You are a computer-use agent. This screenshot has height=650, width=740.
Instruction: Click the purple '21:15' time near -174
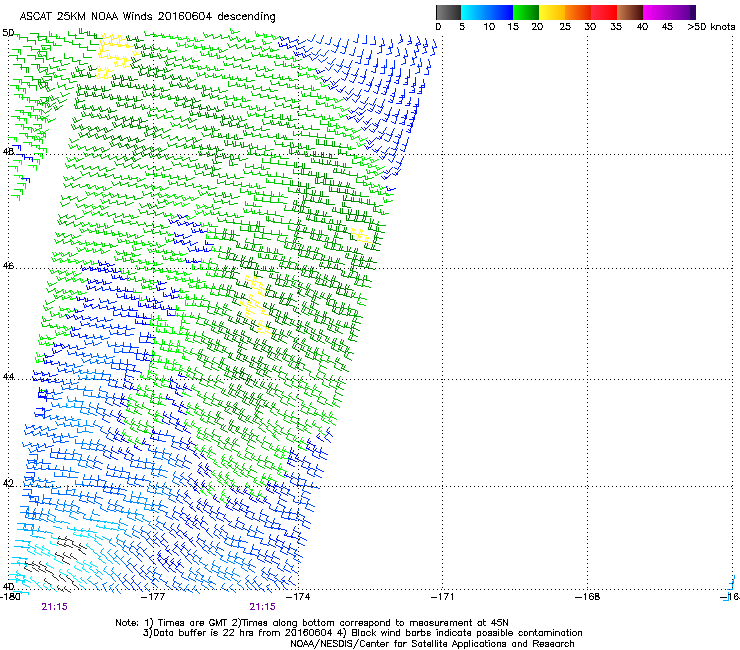262,607
